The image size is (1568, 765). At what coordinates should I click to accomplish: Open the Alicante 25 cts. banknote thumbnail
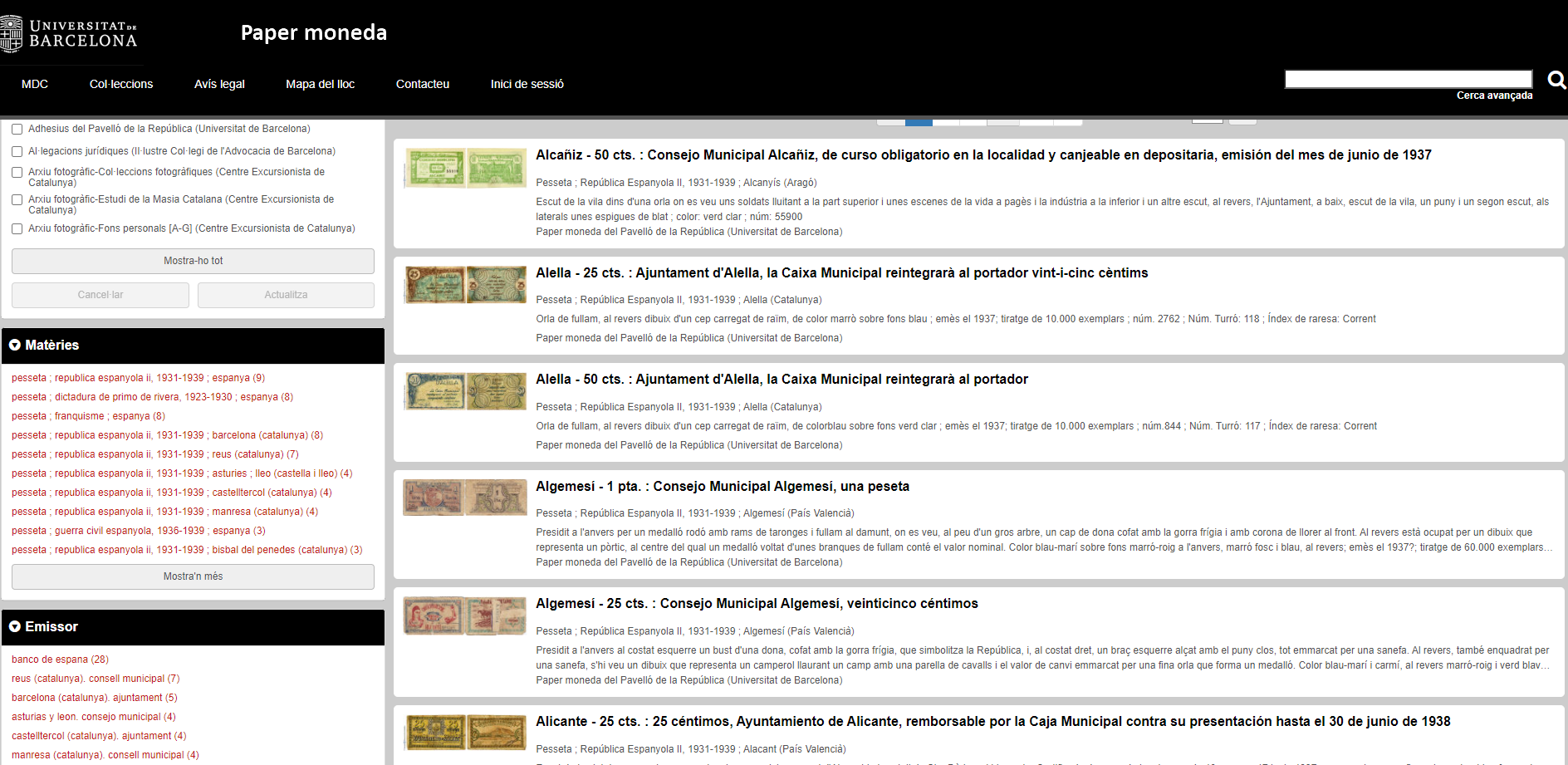(x=465, y=733)
